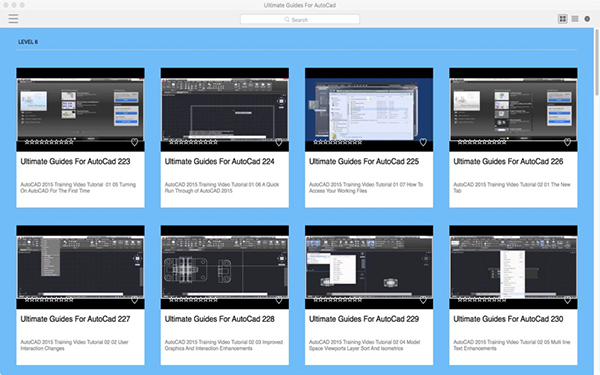Click heart icon on AutoCad 230 card
Screen dimensions: 600x375
click(x=567, y=300)
